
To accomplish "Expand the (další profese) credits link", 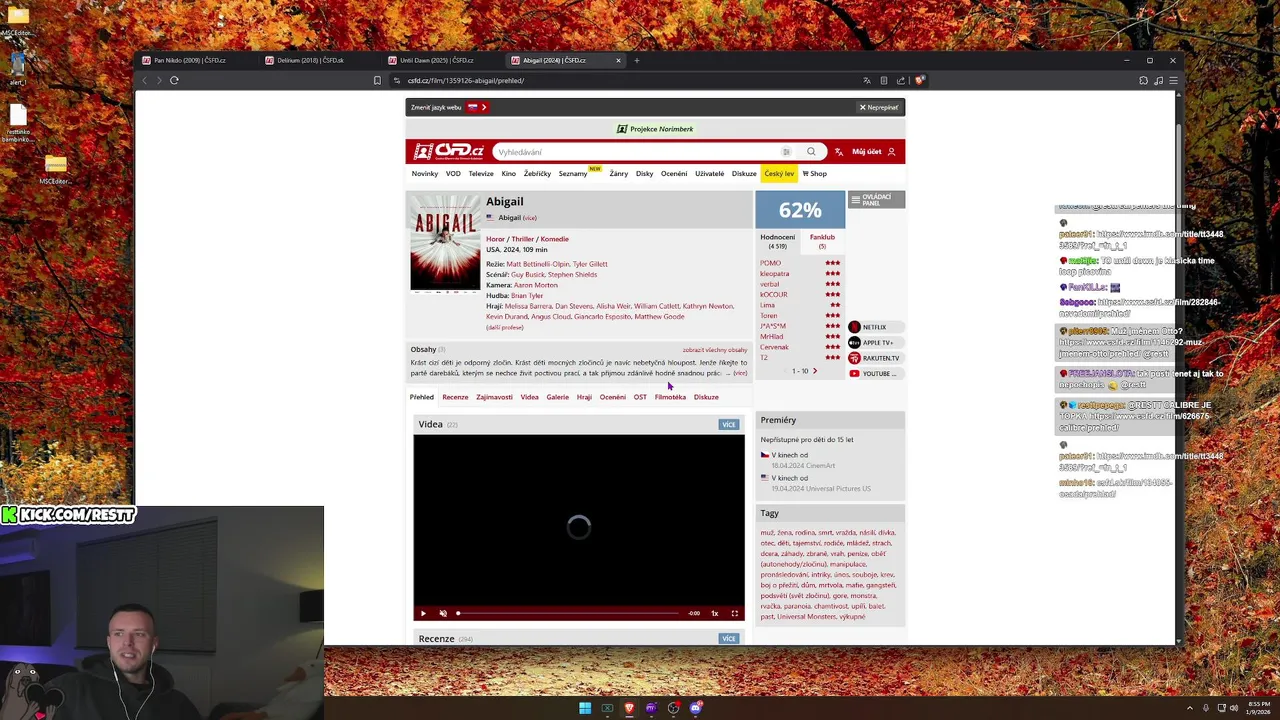I will point(504,327).
